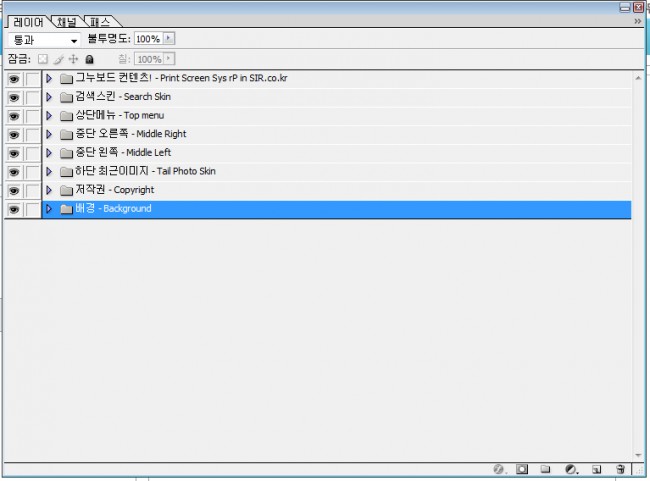Hide the Middle Left layer group
650x481 pixels.
tap(14, 153)
